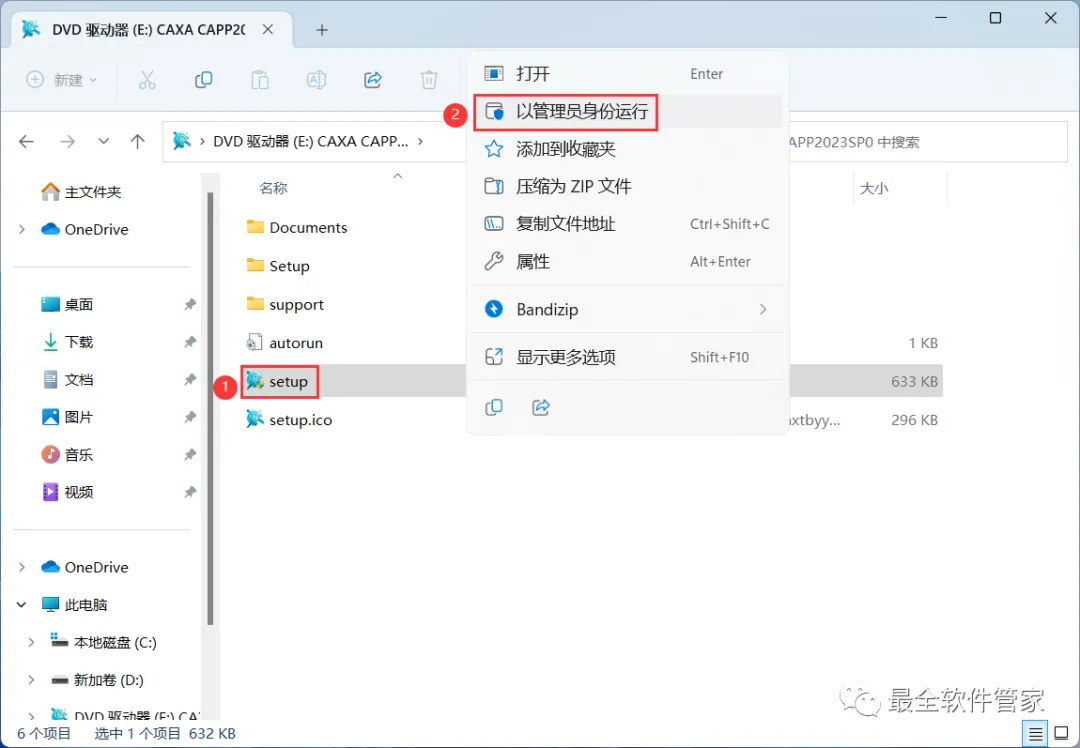Image resolution: width=1080 pixels, height=748 pixels.
Task: Expand 新加卷 (D:) tree node
Action: (31, 680)
